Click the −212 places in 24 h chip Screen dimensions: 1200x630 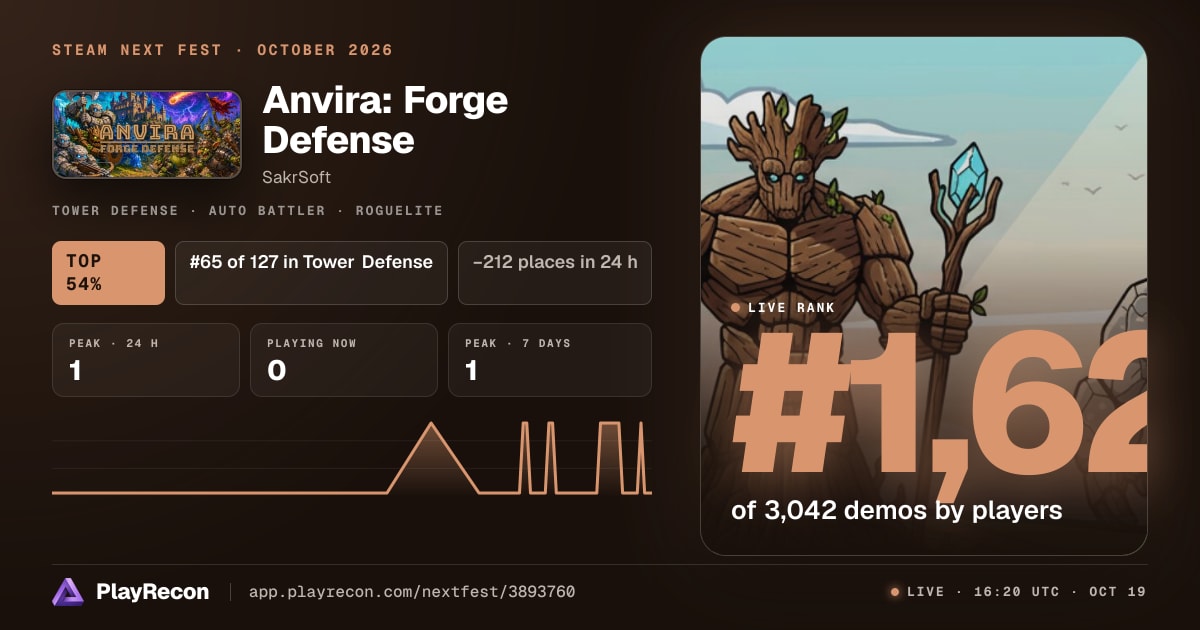pyautogui.click(x=555, y=272)
